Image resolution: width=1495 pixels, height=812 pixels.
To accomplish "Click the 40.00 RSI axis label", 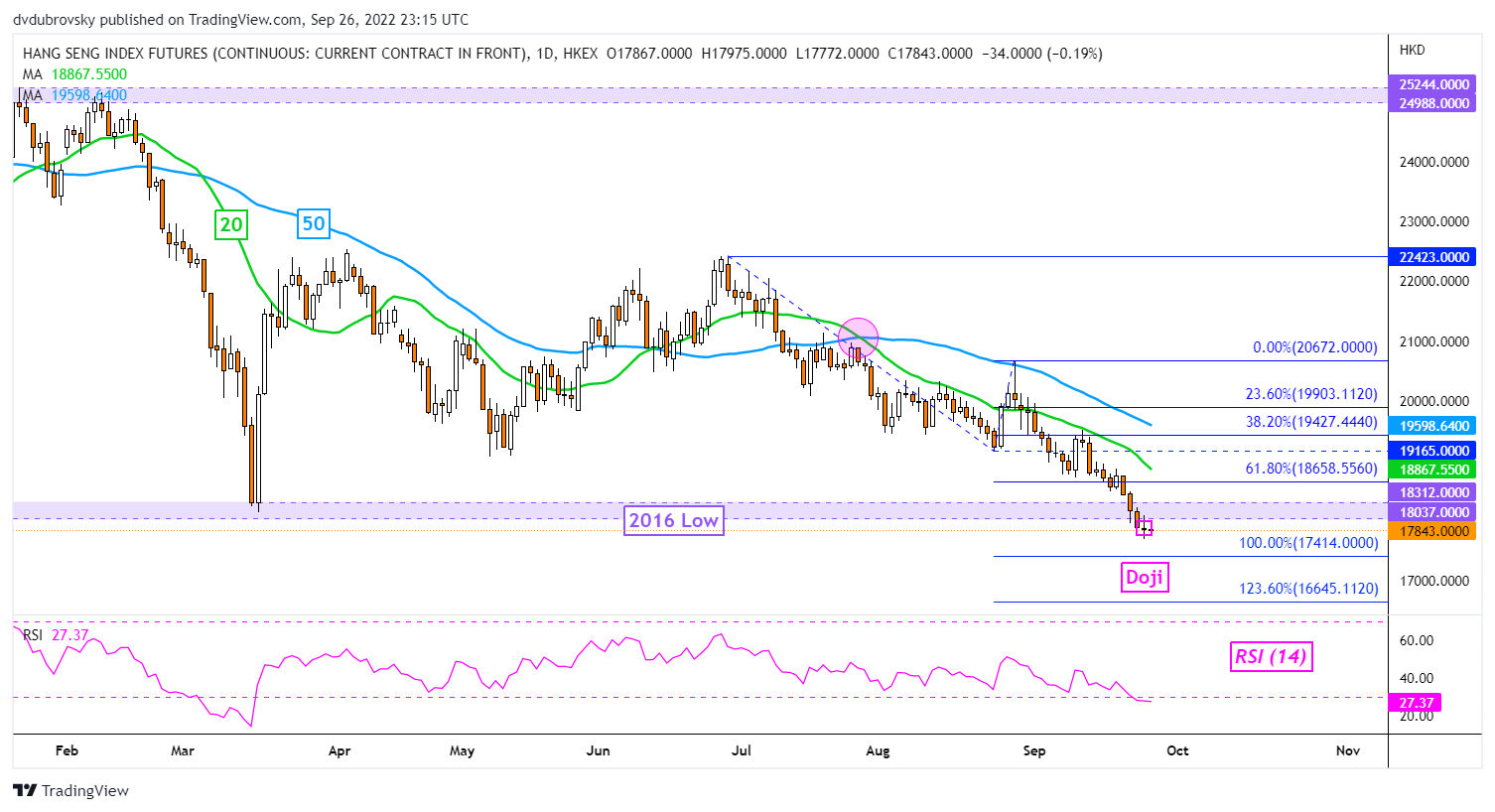I will point(1417,679).
